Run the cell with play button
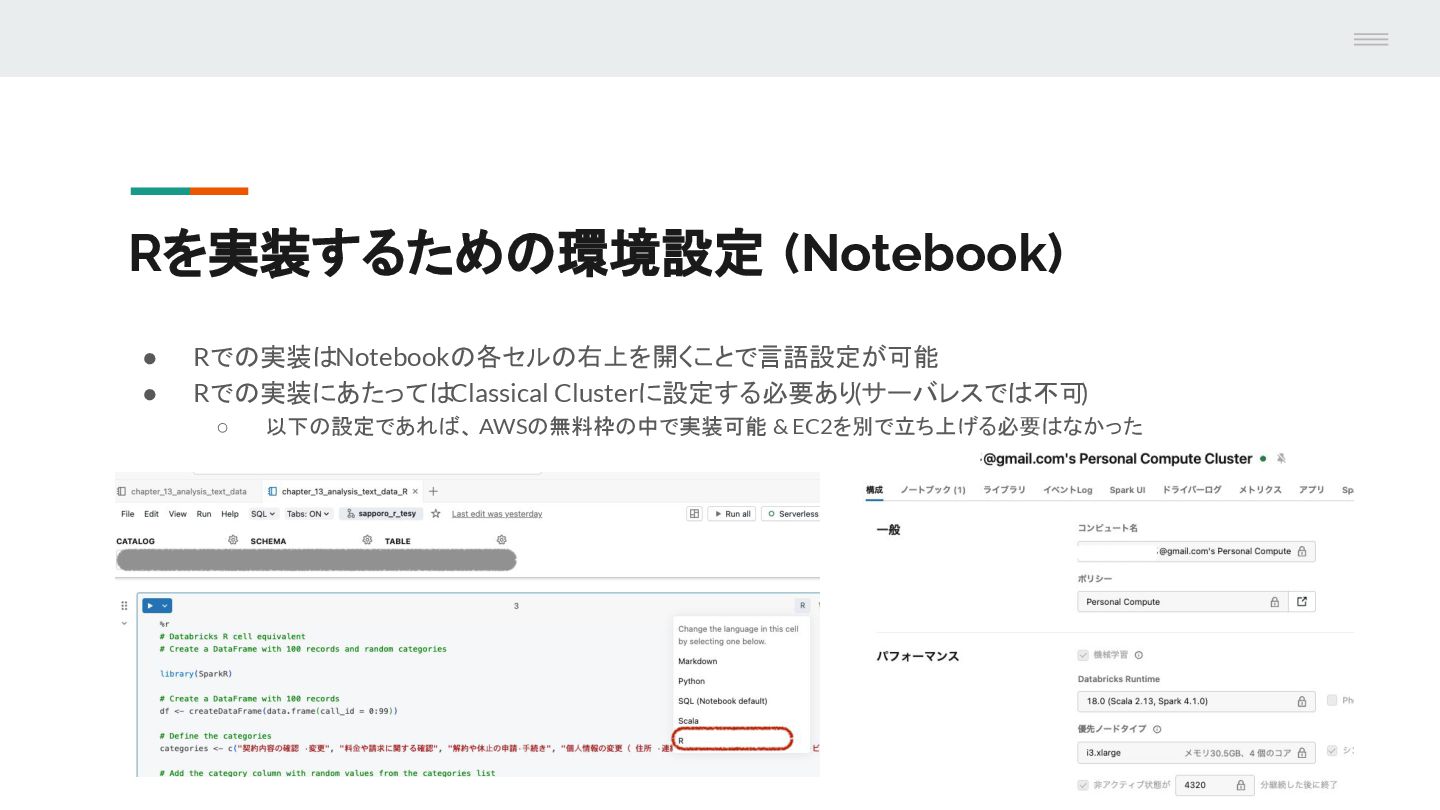This screenshot has height=810, width=1440. coord(150,606)
